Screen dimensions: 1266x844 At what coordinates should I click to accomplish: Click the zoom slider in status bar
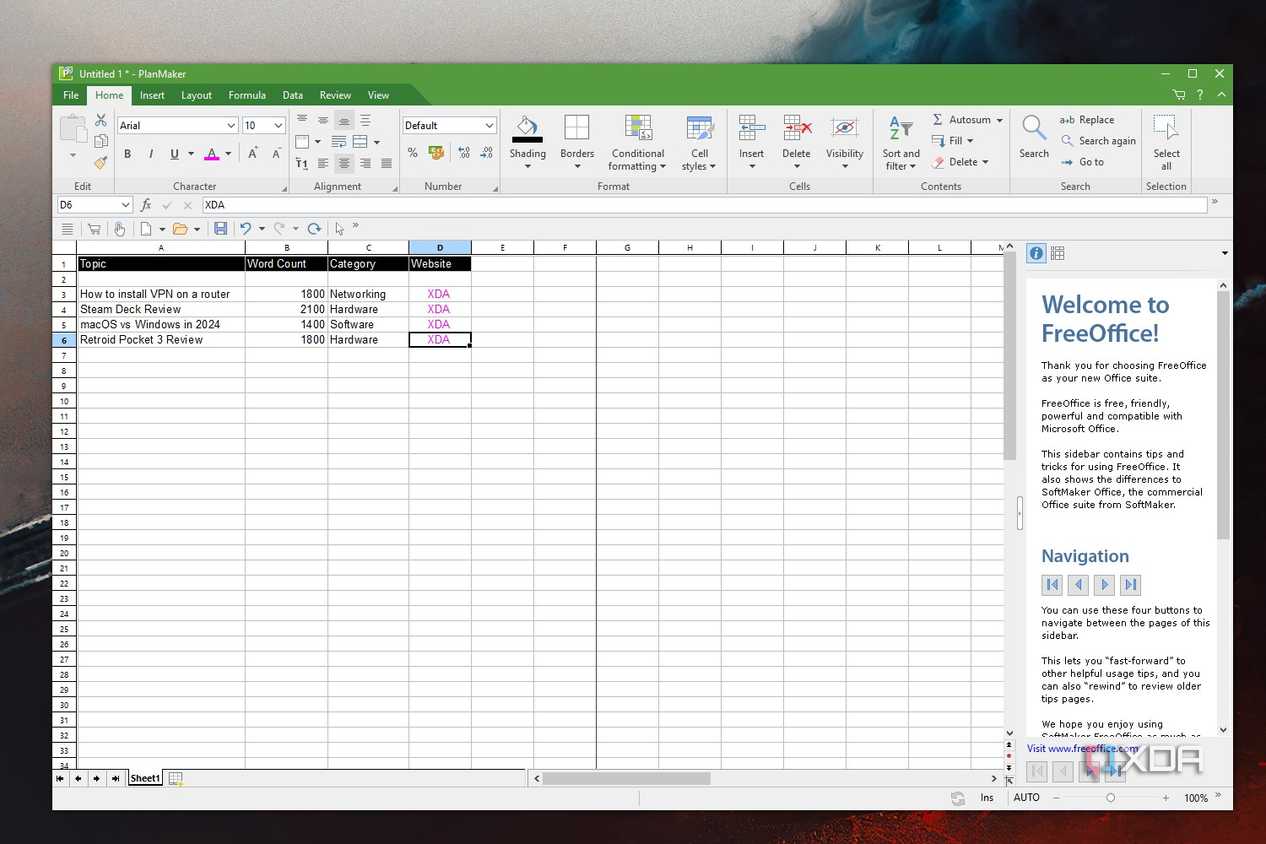point(1110,798)
